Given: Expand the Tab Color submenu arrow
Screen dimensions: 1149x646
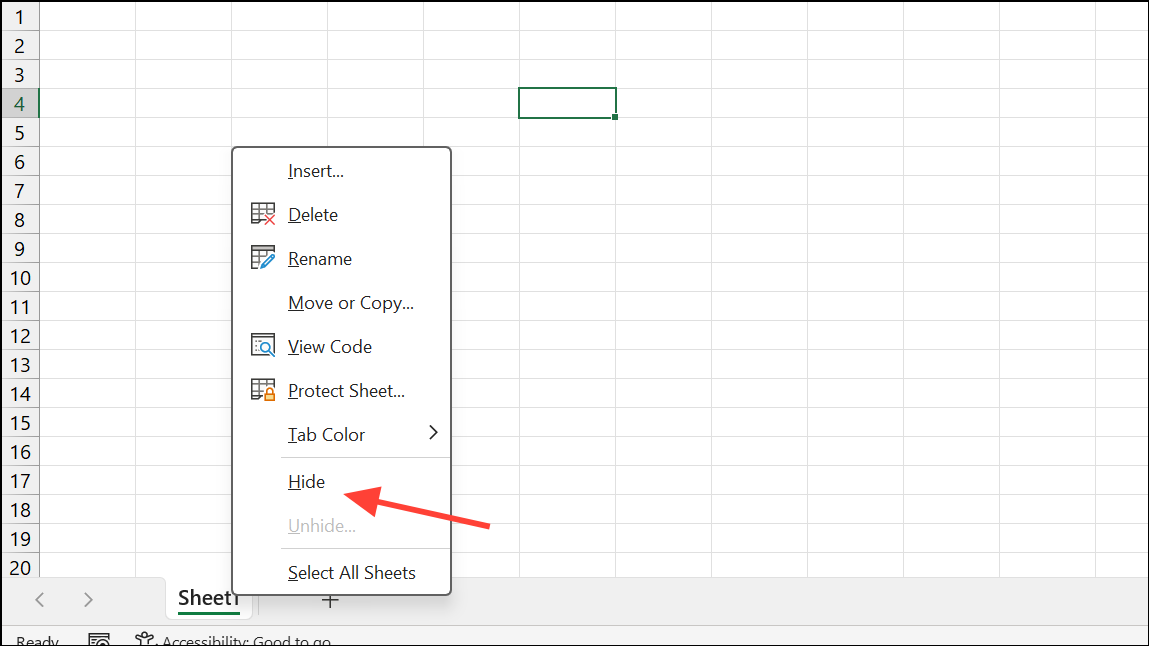Looking at the screenshot, I should [x=433, y=433].
